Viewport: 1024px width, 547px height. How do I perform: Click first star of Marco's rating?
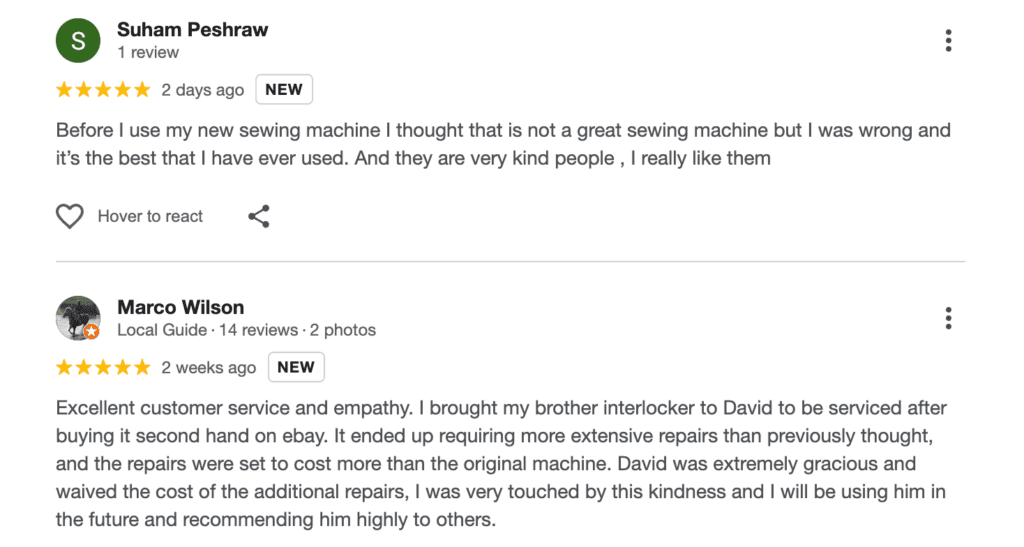[64, 367]
